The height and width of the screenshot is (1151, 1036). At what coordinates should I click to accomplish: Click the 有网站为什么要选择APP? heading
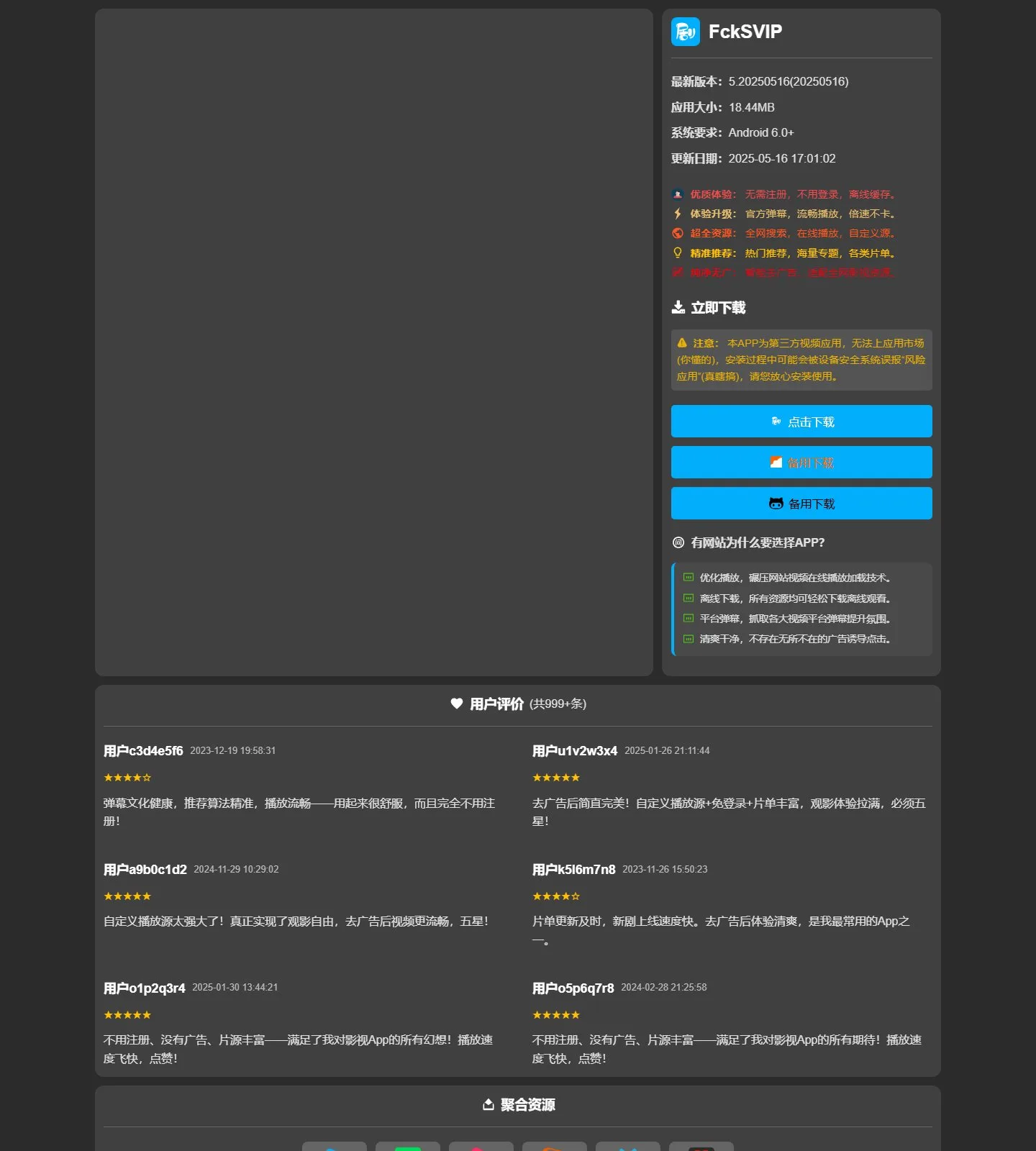[758, 542]
